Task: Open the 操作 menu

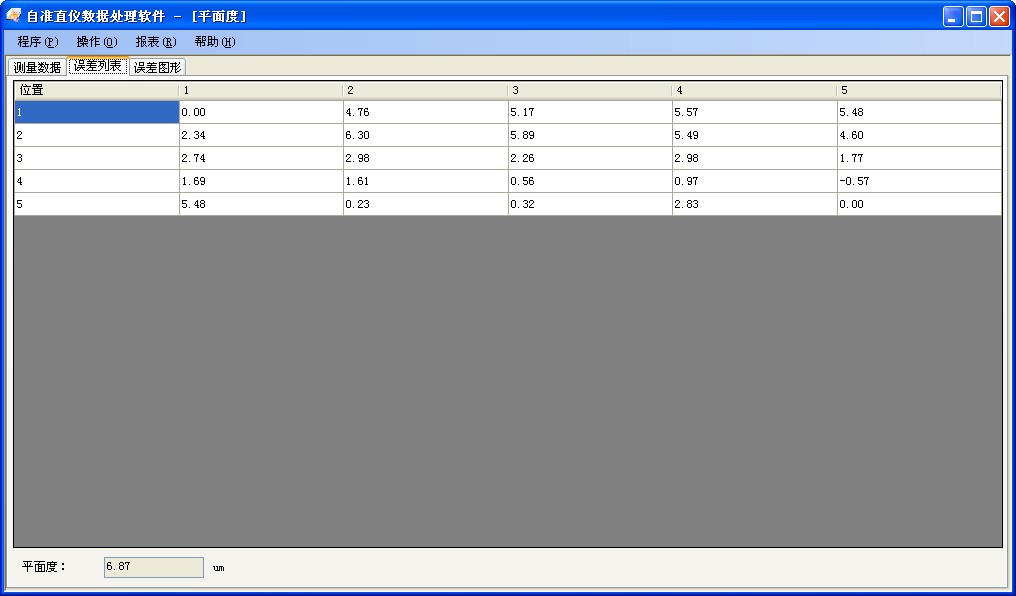Action: click(x=97, y=42)
